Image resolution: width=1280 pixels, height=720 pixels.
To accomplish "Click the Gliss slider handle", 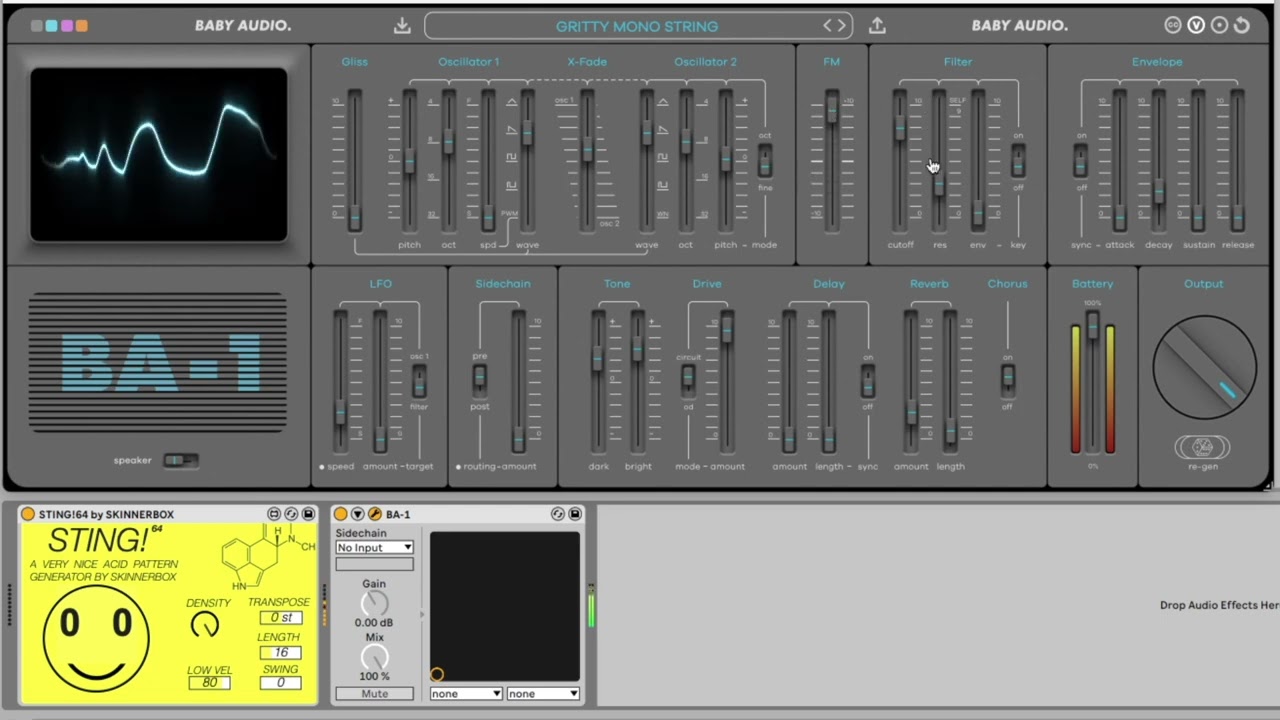I will tap(355, 217).
